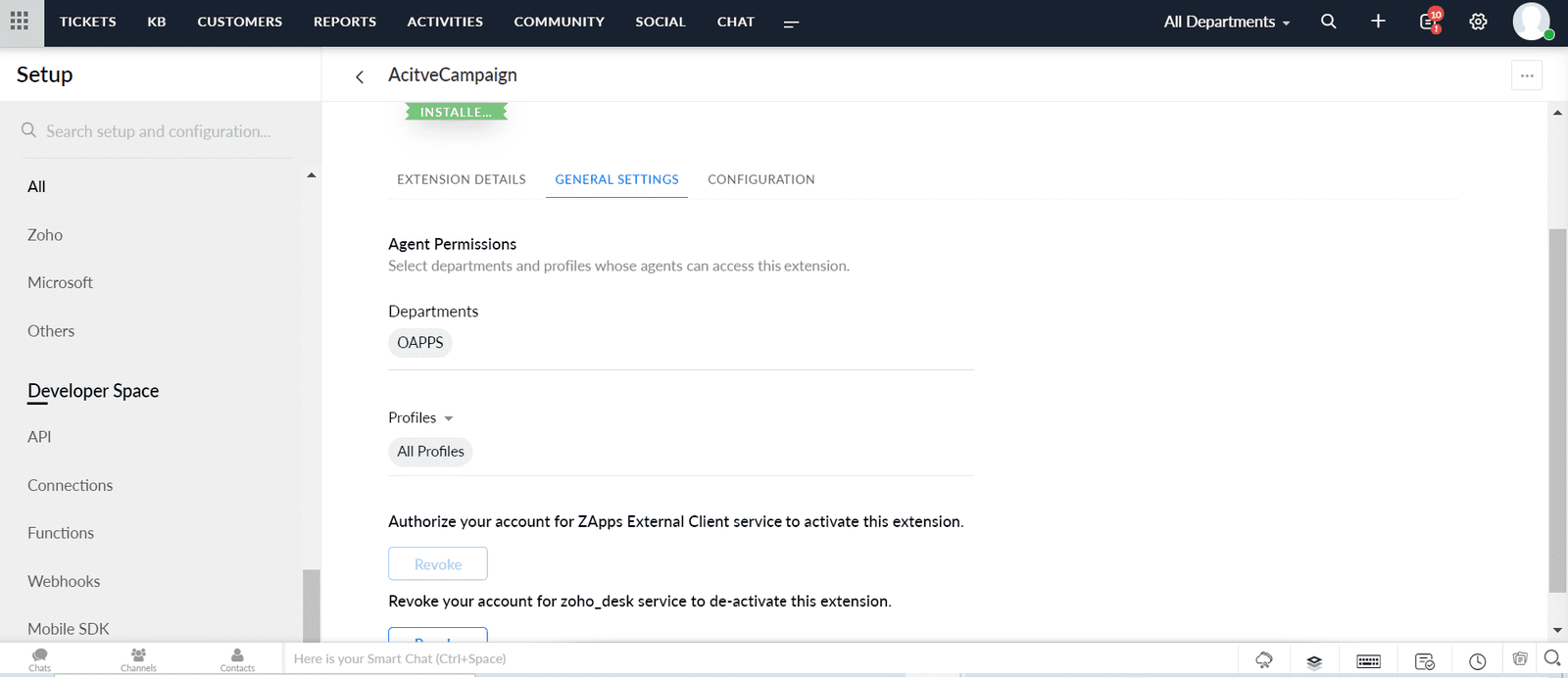Viewport: 1568px width, 678px height.
Task: Open Webhooks under Developer Space
Action: tap(64, 581)
